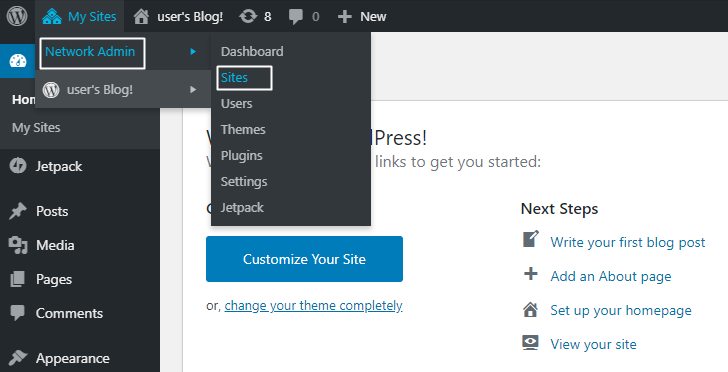Click the screen icon beside View your site
Screen dimensions: 728x372
click(530, 343)
